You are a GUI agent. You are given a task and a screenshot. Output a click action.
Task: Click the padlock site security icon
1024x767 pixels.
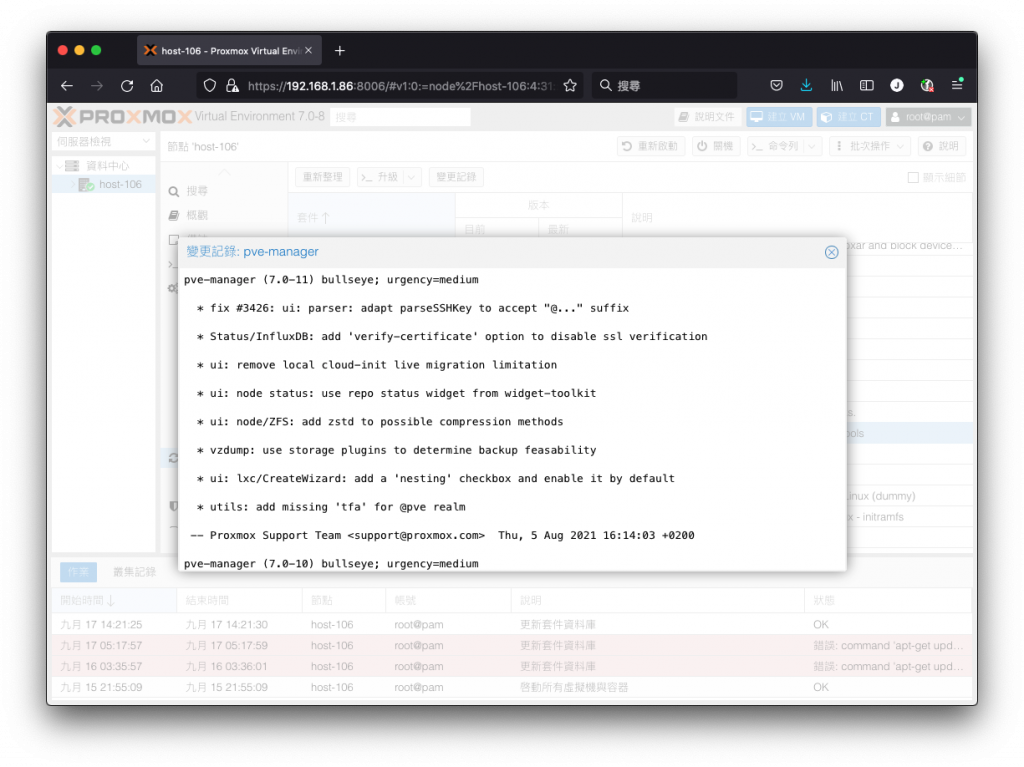[232, 86]
